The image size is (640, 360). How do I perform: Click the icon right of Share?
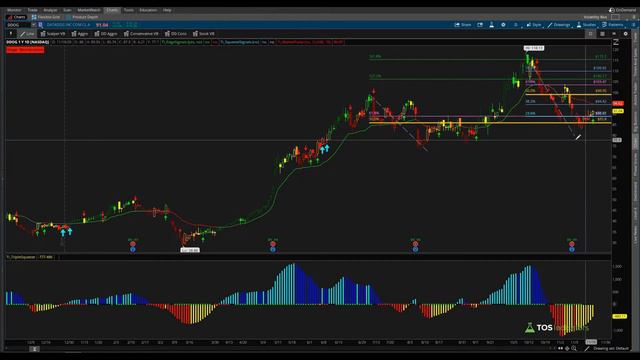[480, 25]
